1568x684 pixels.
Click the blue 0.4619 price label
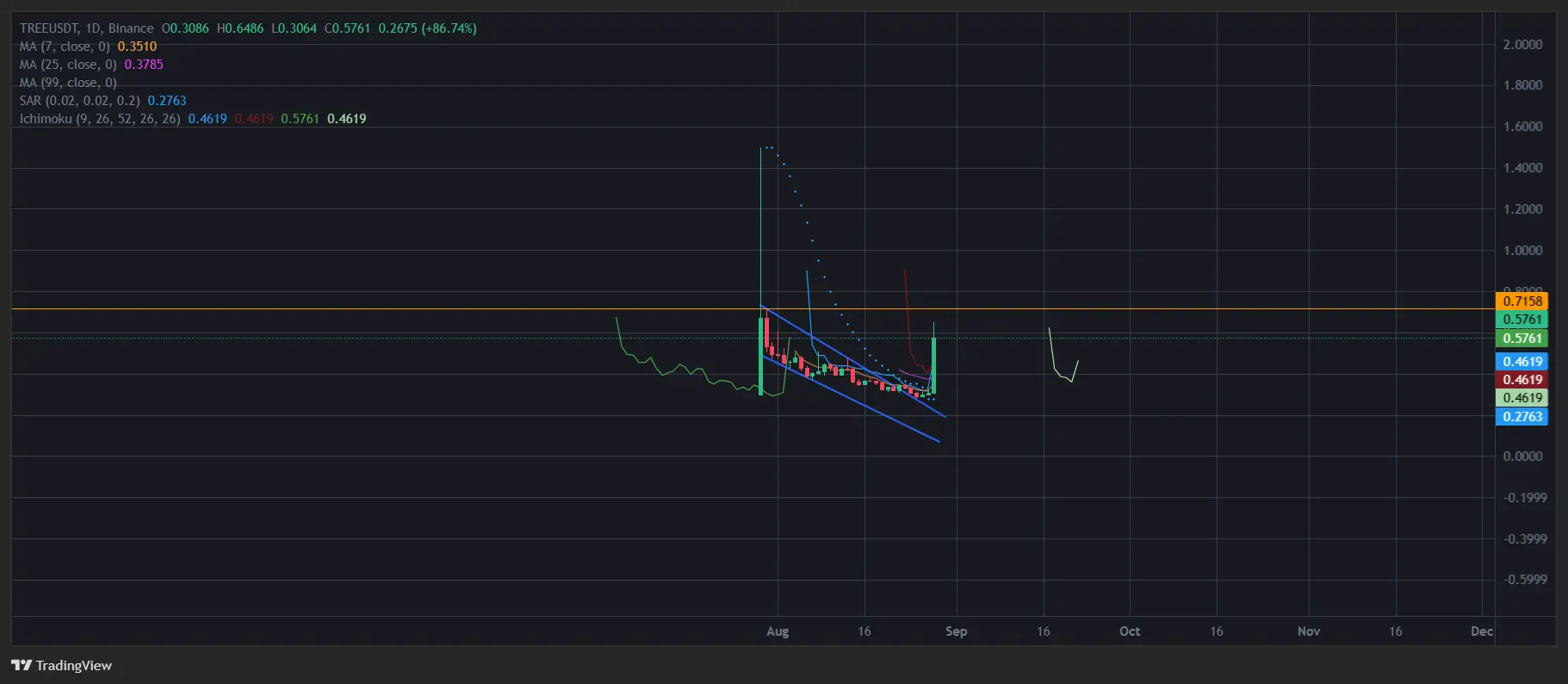pyautogui.click(x=1522, y=362)
